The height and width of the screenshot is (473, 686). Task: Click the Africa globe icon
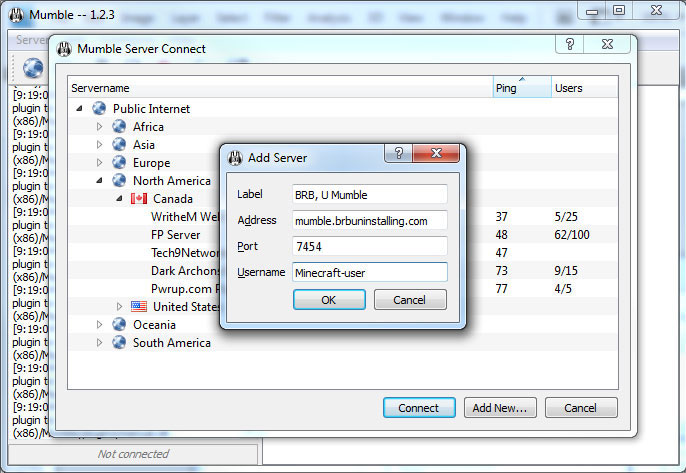point(119,126)
